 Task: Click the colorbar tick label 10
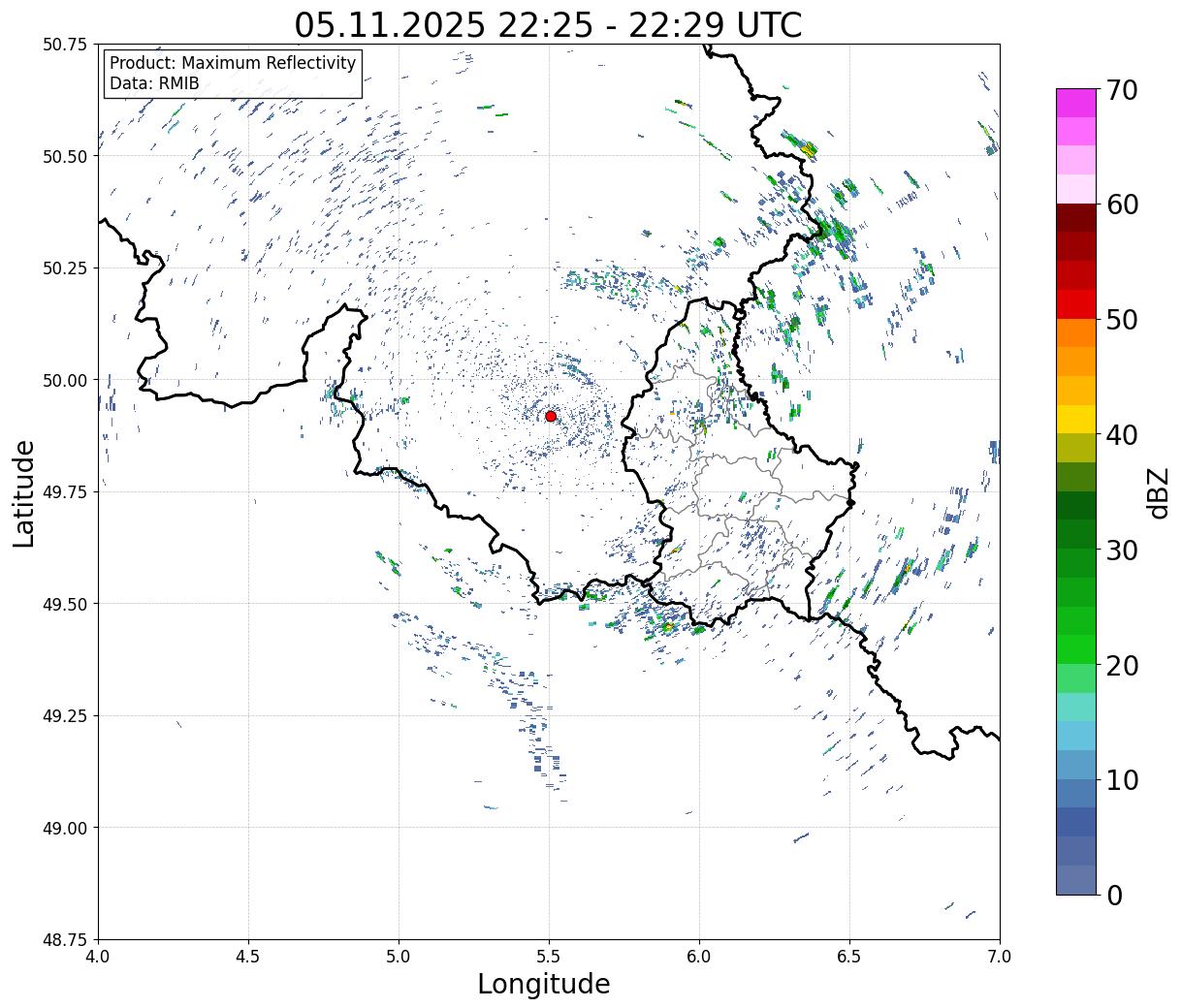pos(1122,779)
